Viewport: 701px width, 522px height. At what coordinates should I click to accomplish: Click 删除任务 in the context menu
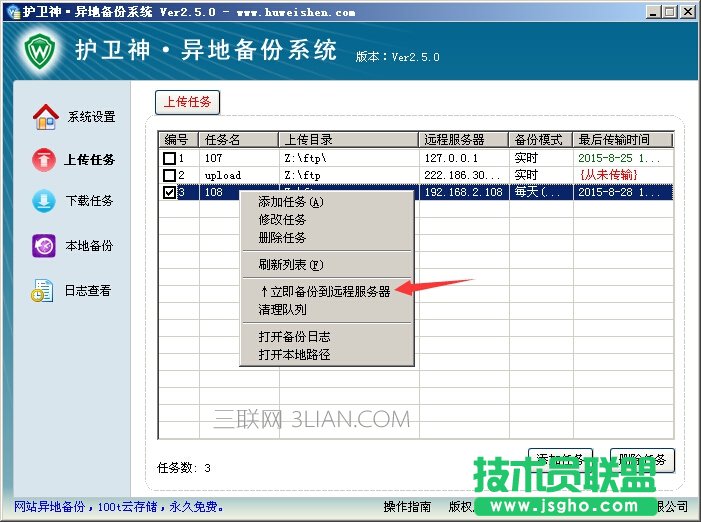point(282,238)
